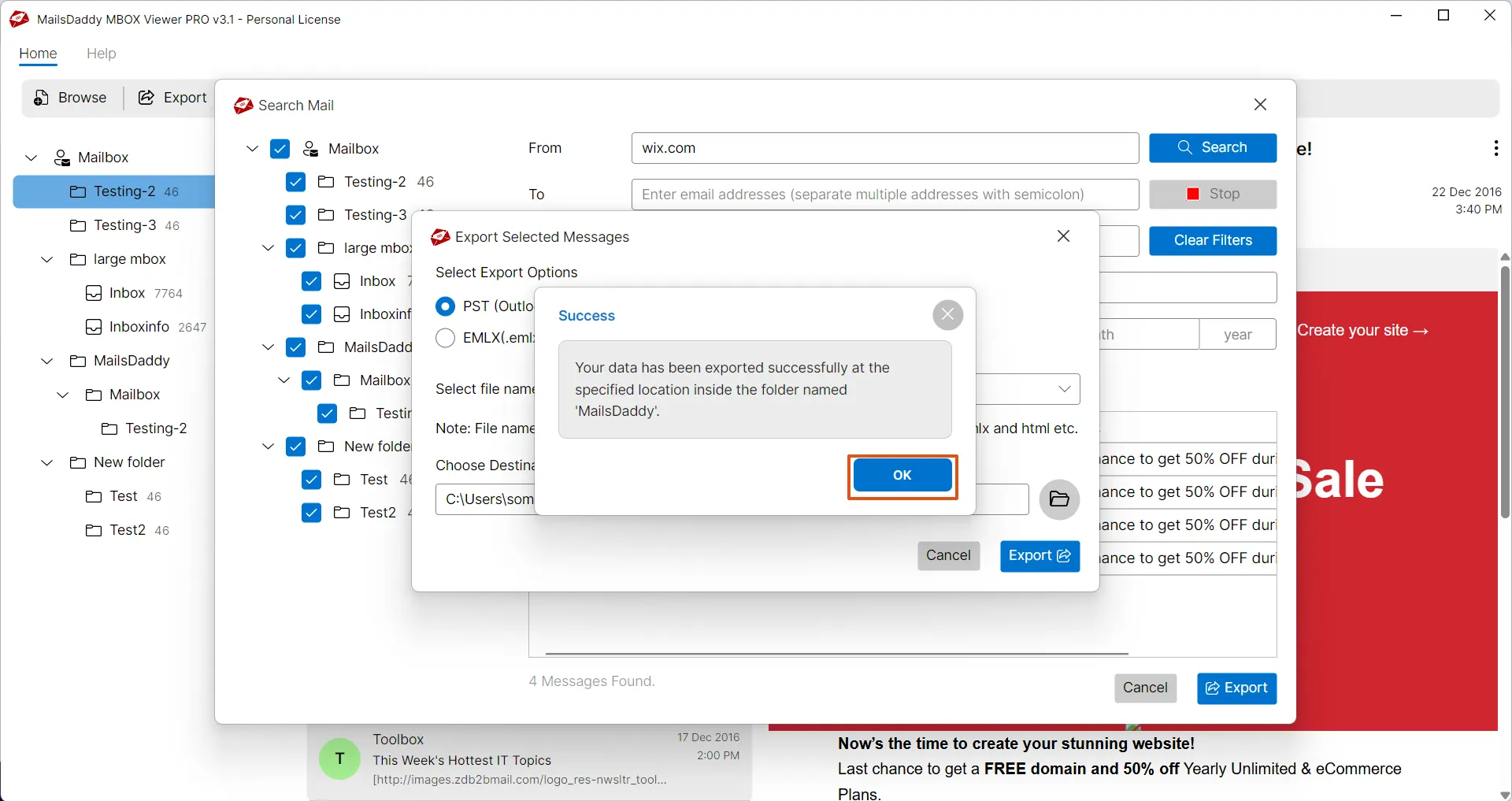Collapse the large mbox tree node
This screenshot has height=801, width=1512.
coord(268,247)
